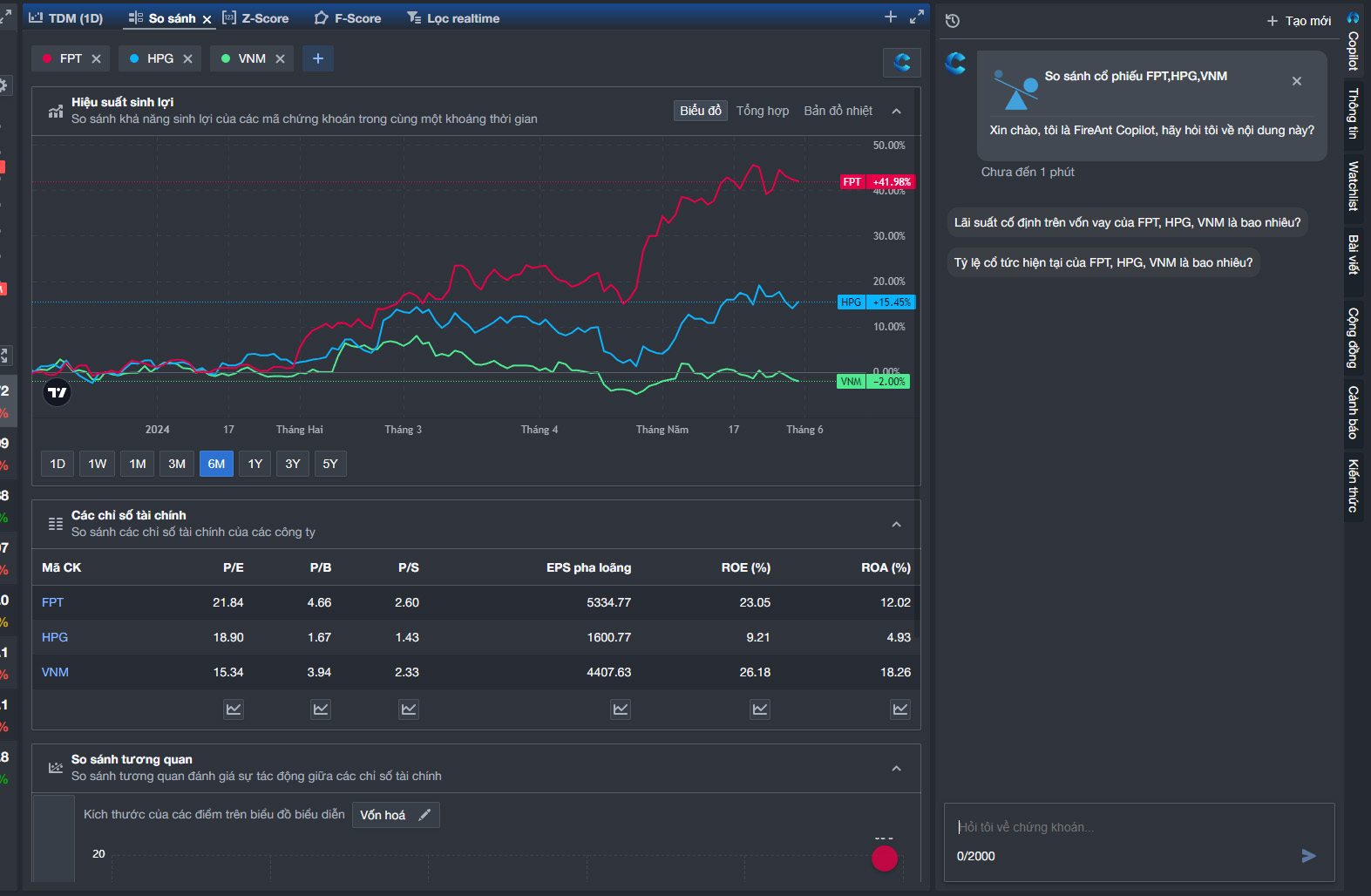Remove HPG ticker from comparison
This screenshot has width=1371, height=896.
pos(187,58)
